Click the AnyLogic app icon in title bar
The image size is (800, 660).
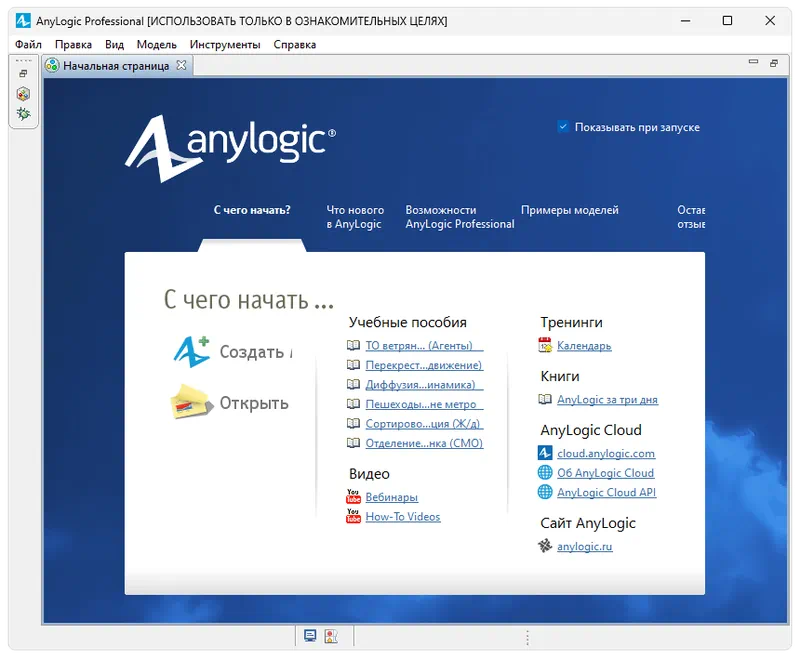[x=23, y=21]
